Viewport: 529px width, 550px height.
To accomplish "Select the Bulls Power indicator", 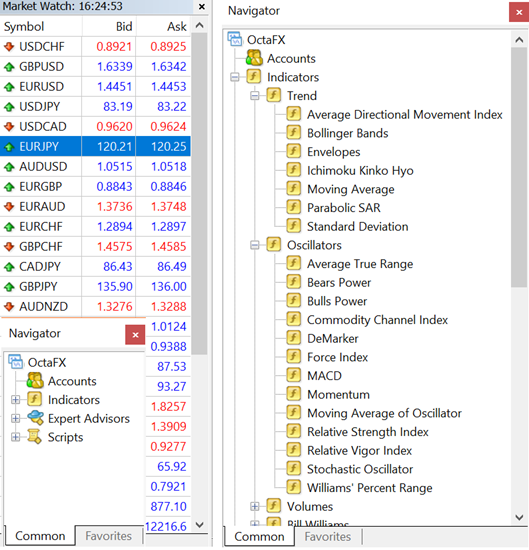I will click(337, 301).
